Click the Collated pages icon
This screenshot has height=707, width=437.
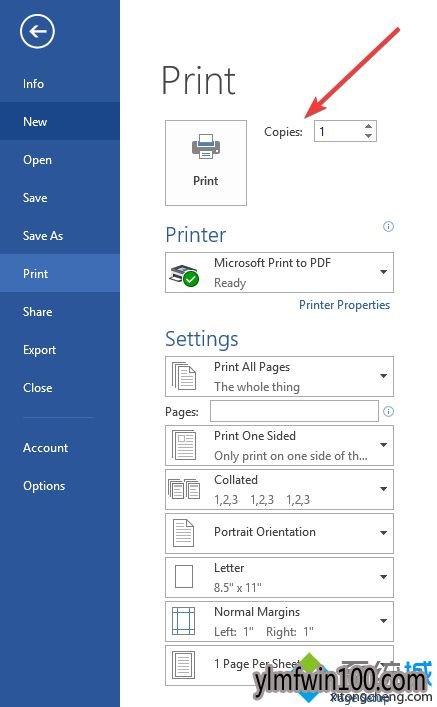pyautogui.click(x=184, y=489)
